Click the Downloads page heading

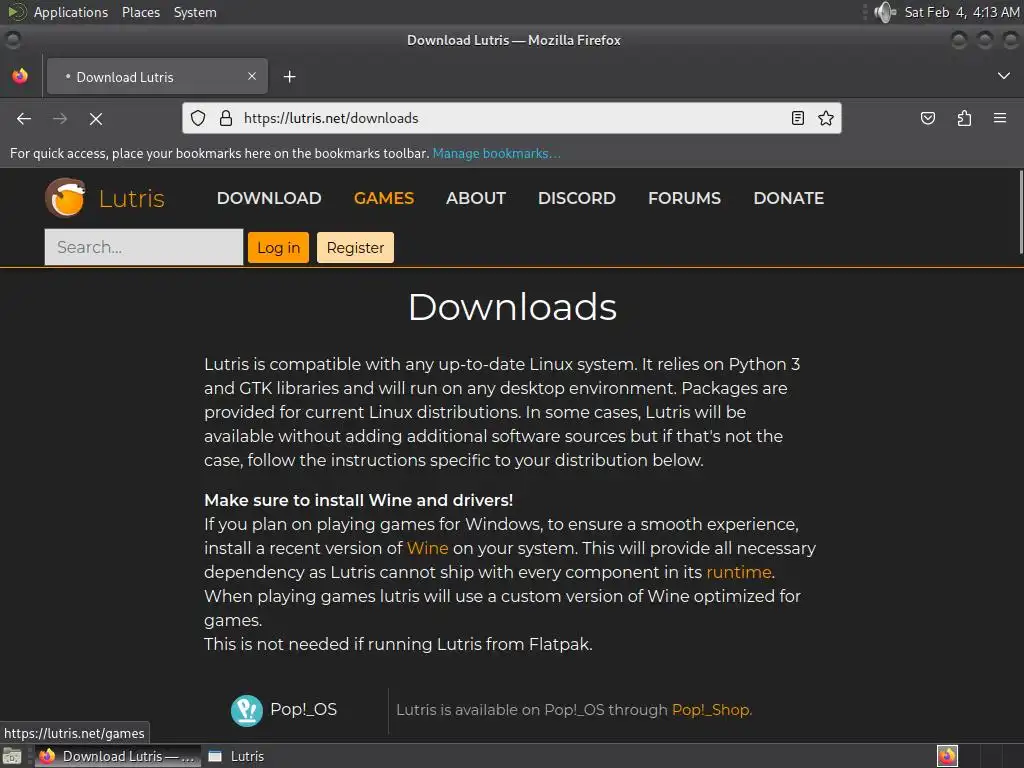point(513,307)
